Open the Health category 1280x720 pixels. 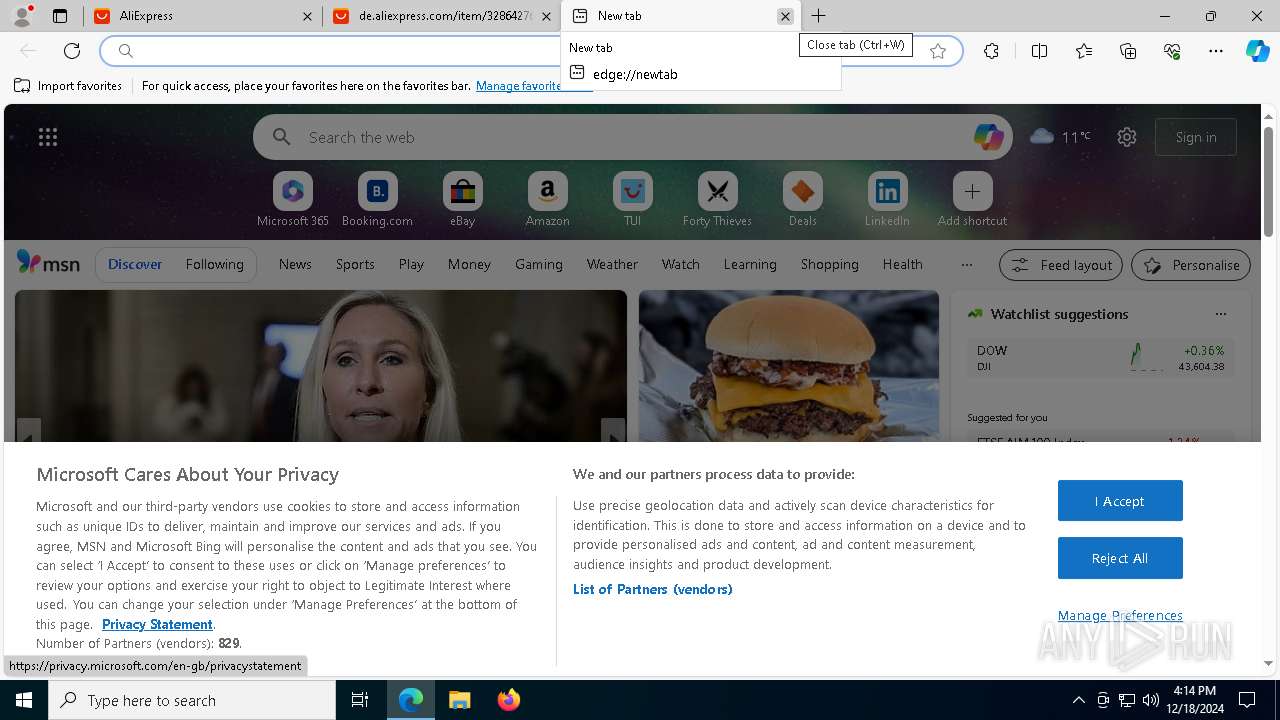(x=902, y=264)
